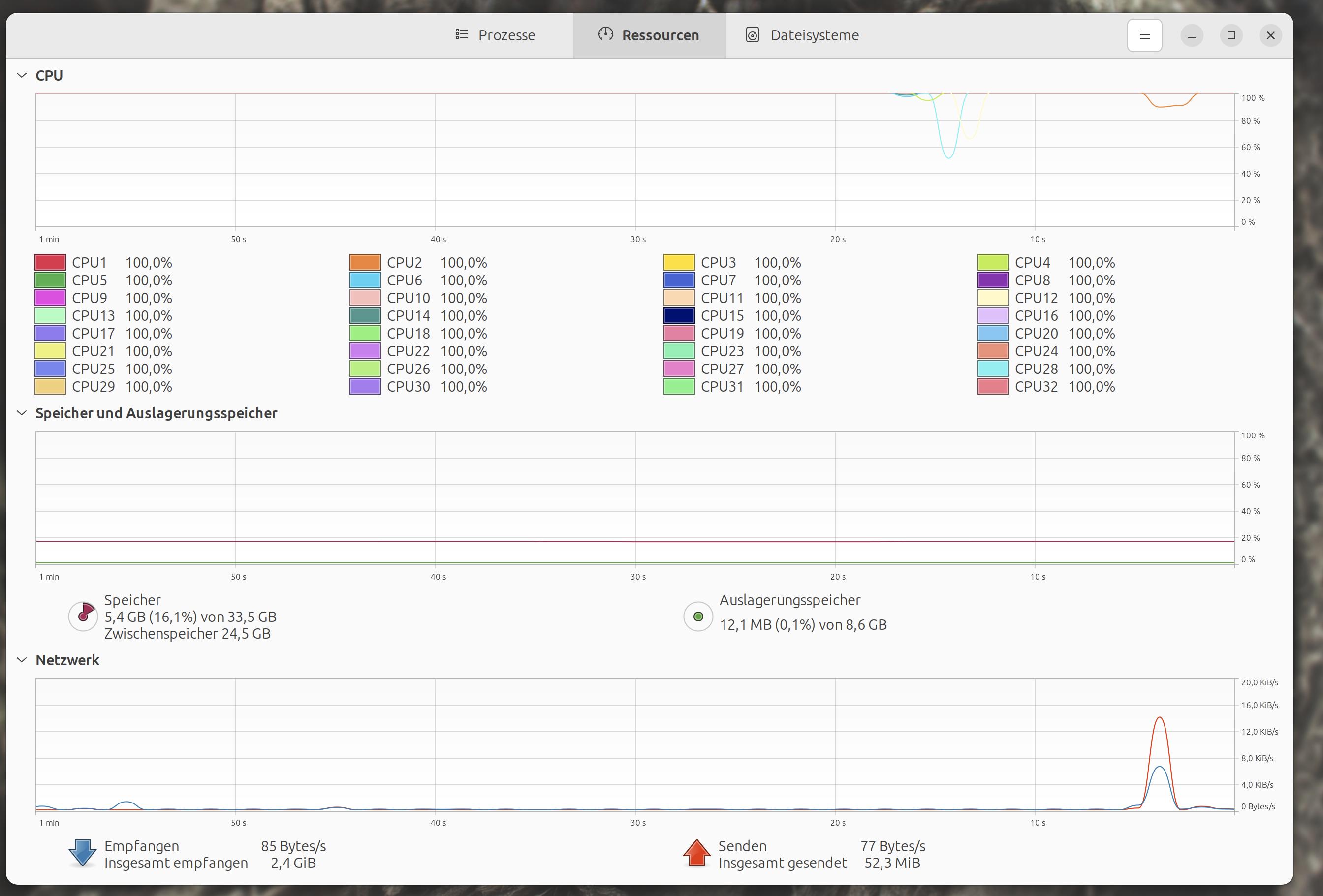Screen dimensions: 1323x896
Task: Change the CPU6 light blue color
Action: 365,280
